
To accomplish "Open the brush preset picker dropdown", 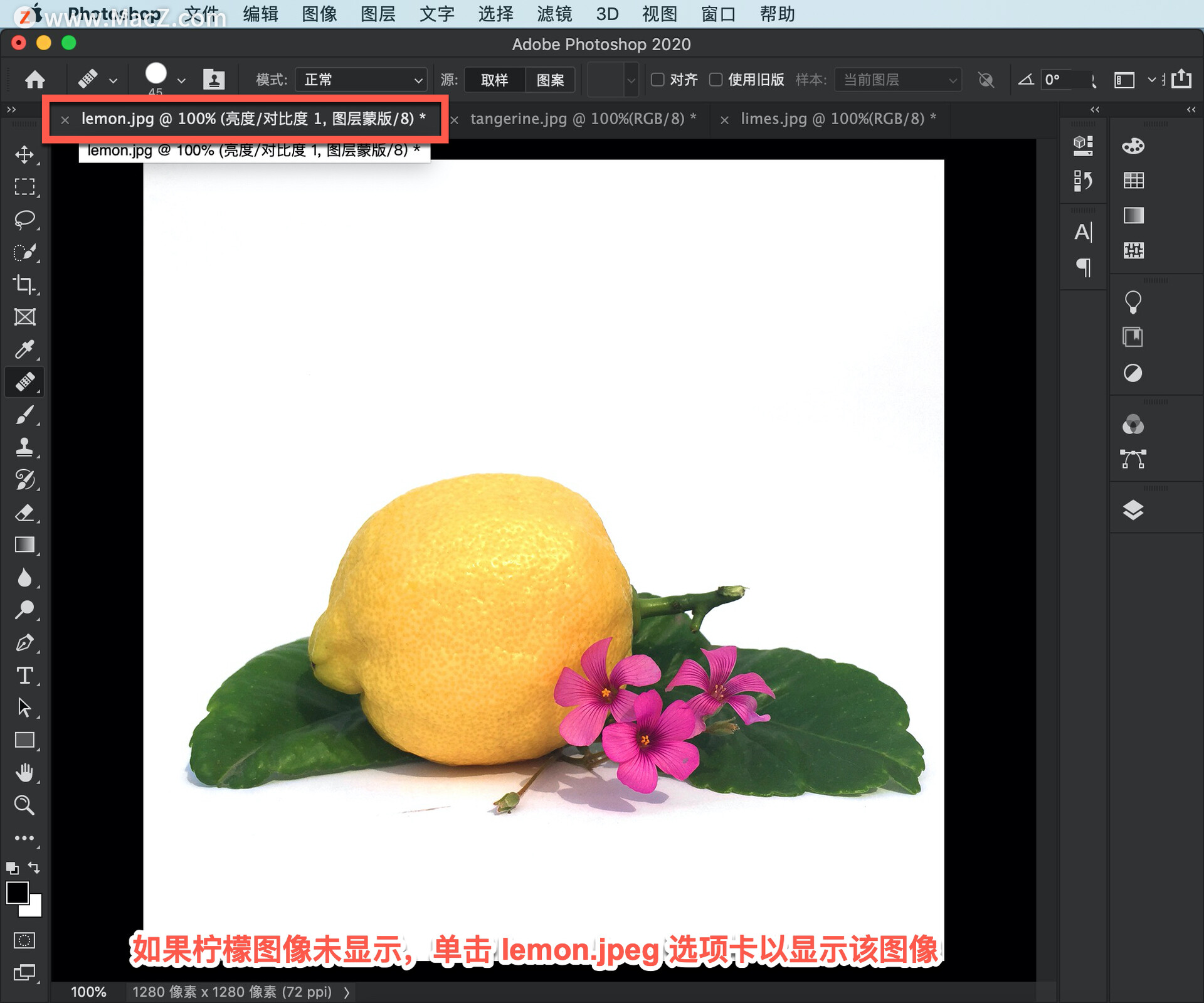I will (x=181, y=80).
